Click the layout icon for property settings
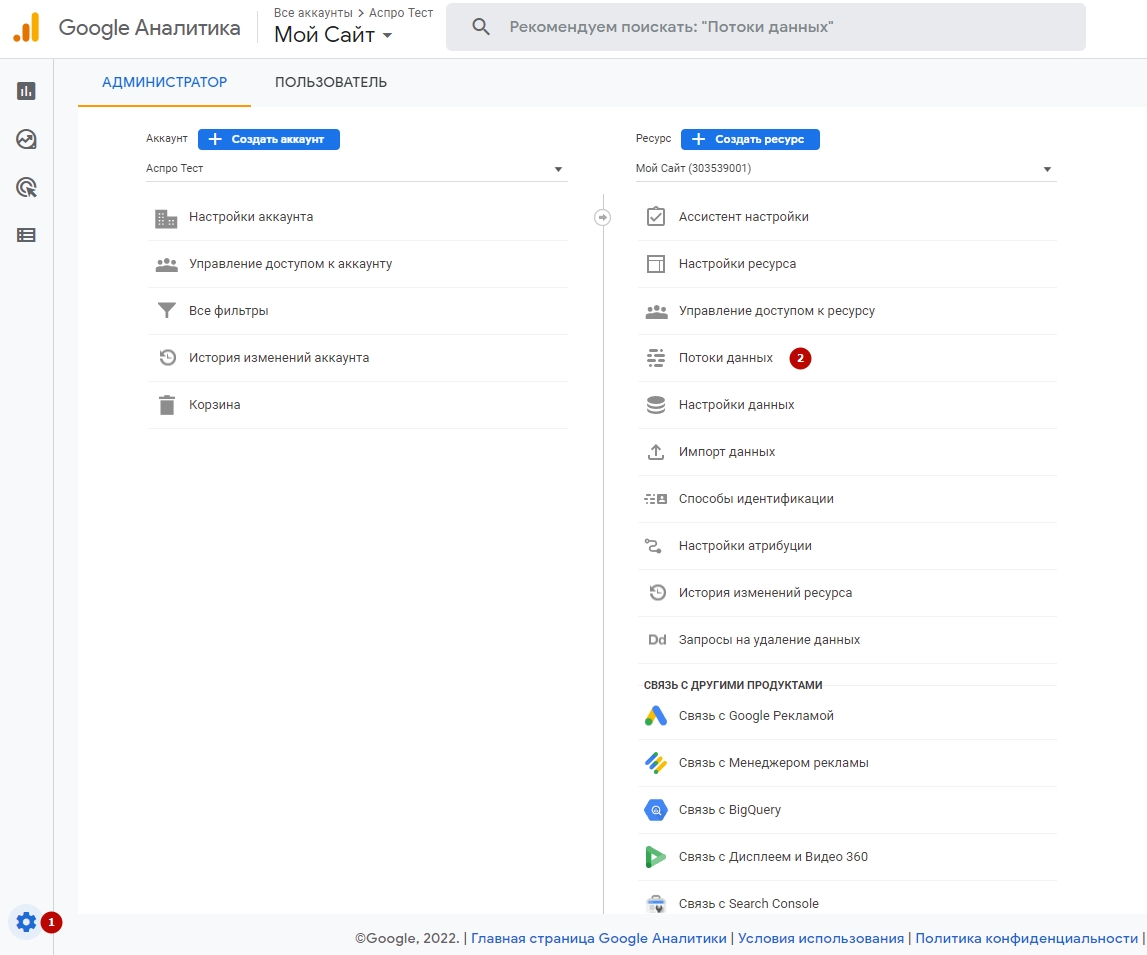The image size is (1147, 955). point(656,264)
